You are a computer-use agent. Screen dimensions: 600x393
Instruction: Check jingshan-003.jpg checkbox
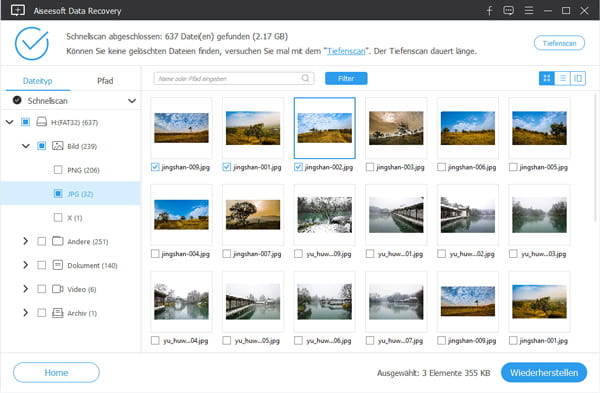tap(370, 167)
